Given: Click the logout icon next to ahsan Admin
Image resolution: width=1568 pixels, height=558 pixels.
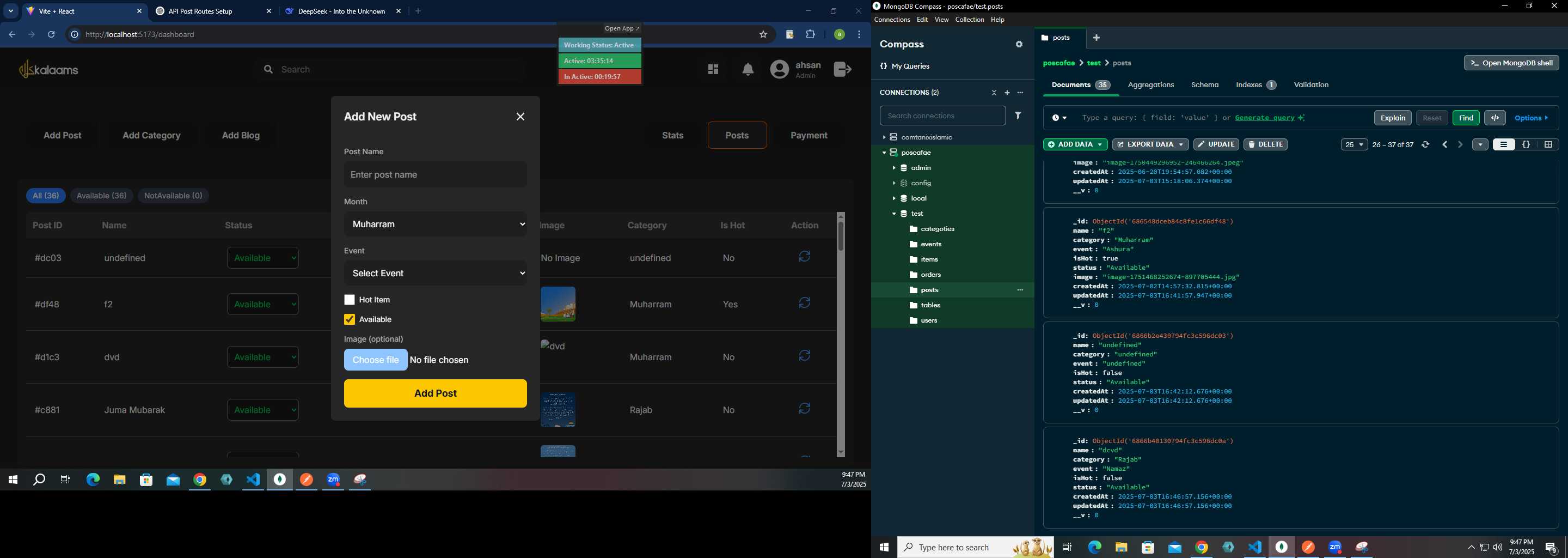Looking at the screenshot, I should 842,69.
